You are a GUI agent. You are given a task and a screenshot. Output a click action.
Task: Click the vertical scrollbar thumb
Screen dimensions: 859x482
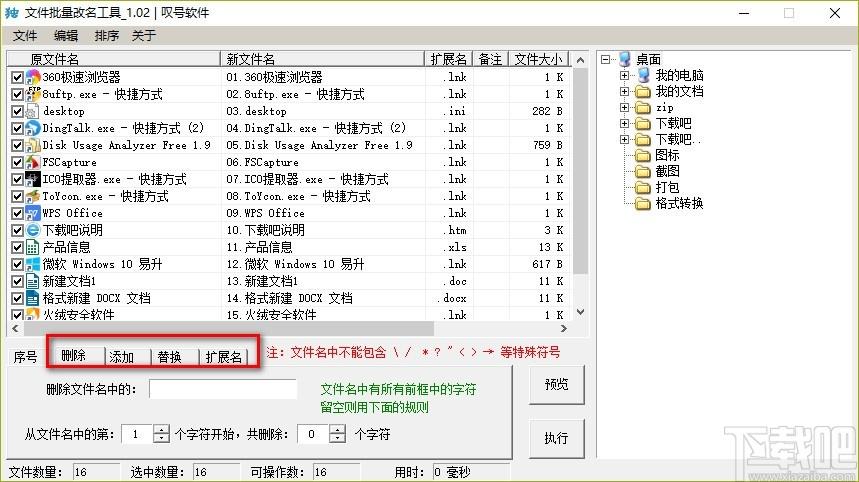(581, 171)
